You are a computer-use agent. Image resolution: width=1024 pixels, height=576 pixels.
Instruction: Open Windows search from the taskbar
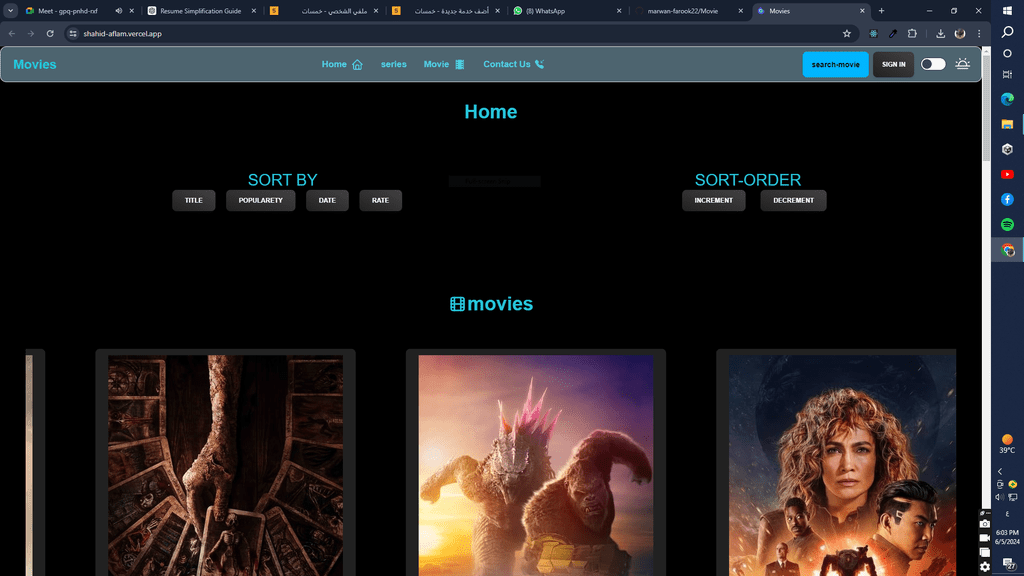pos(1008,32)
